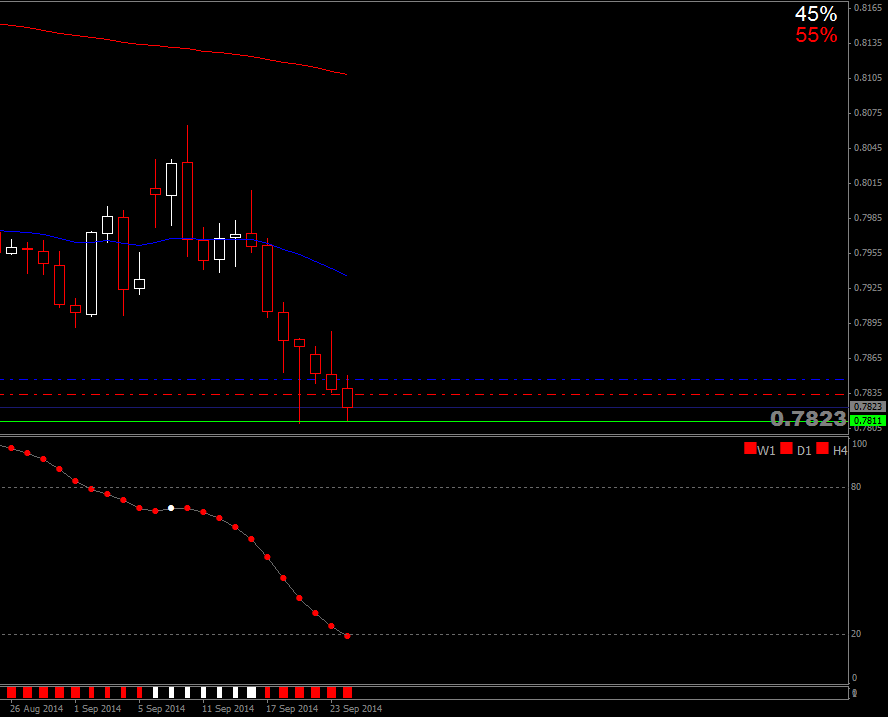
Task: Click the oscillator 80 level label
Action: [856, 487]
